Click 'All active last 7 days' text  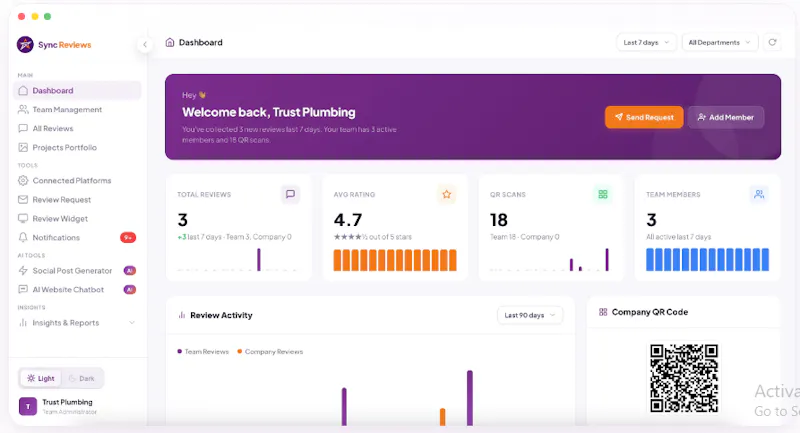(679, 237)
